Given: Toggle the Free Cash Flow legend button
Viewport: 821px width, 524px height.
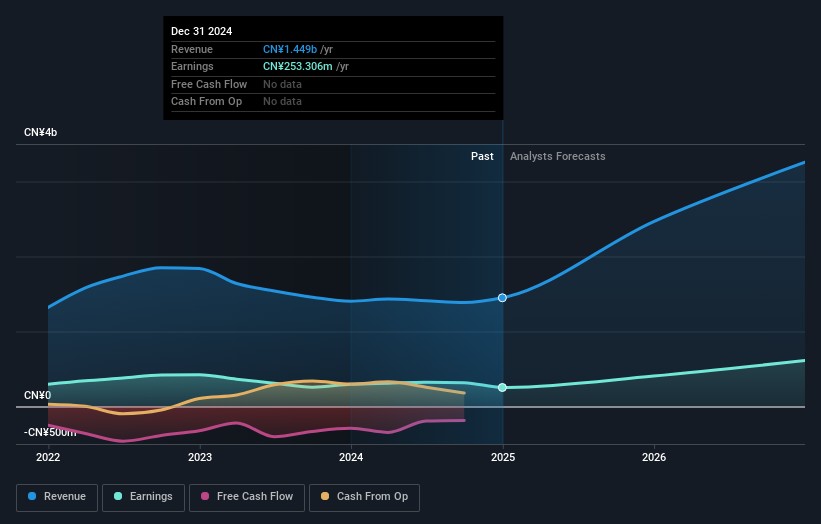Looking at the screenshot, I should pos(247,497).
